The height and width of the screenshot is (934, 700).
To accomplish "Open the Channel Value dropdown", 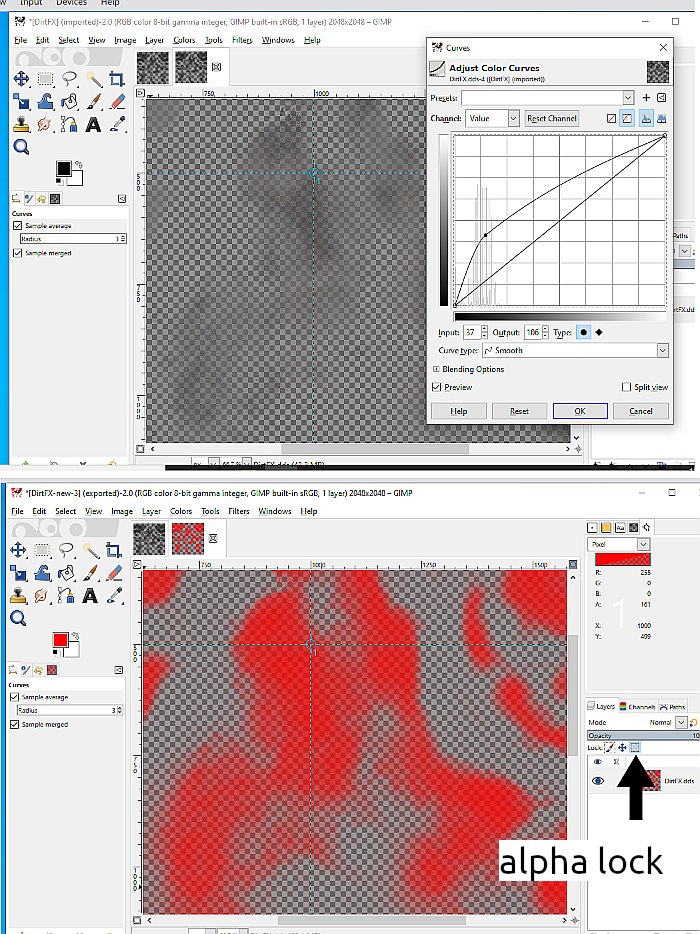I will [514, 119].
